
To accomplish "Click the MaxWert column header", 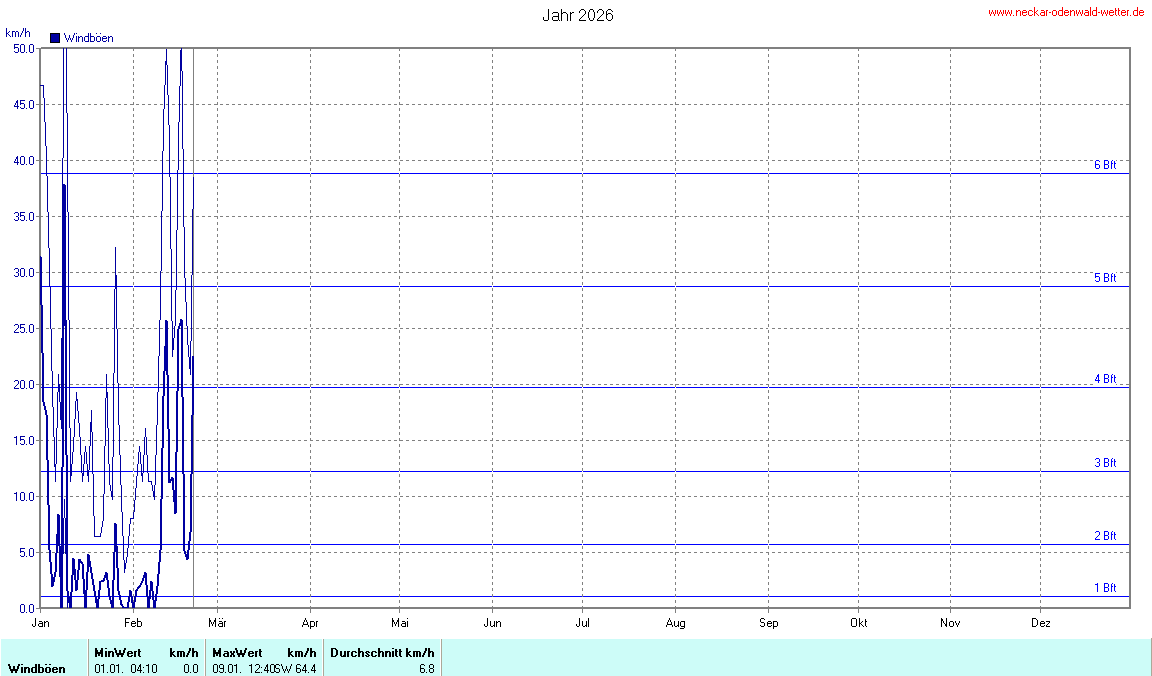I will [236, 653].
